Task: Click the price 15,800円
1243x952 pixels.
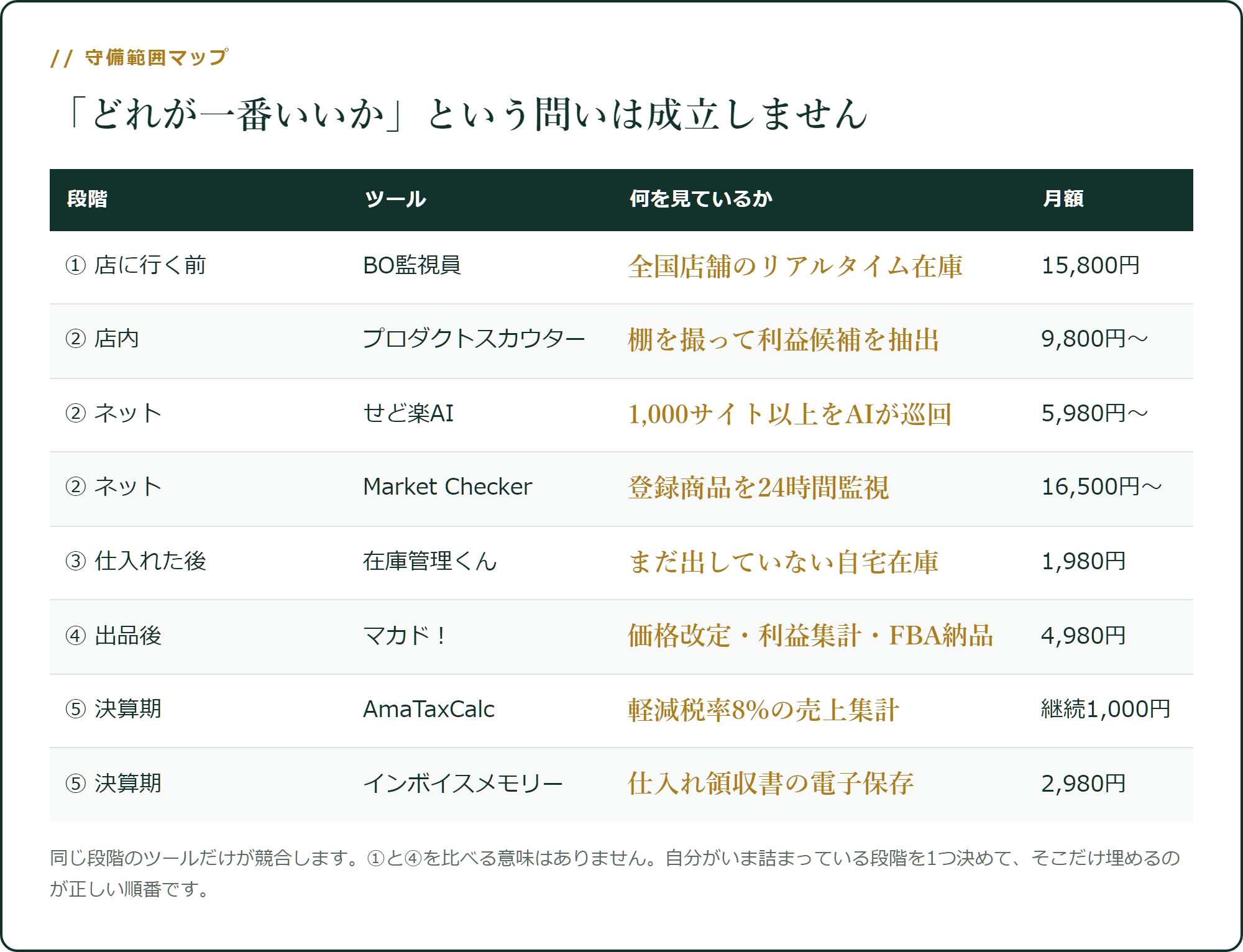Action: click(x=1091, y=265)
